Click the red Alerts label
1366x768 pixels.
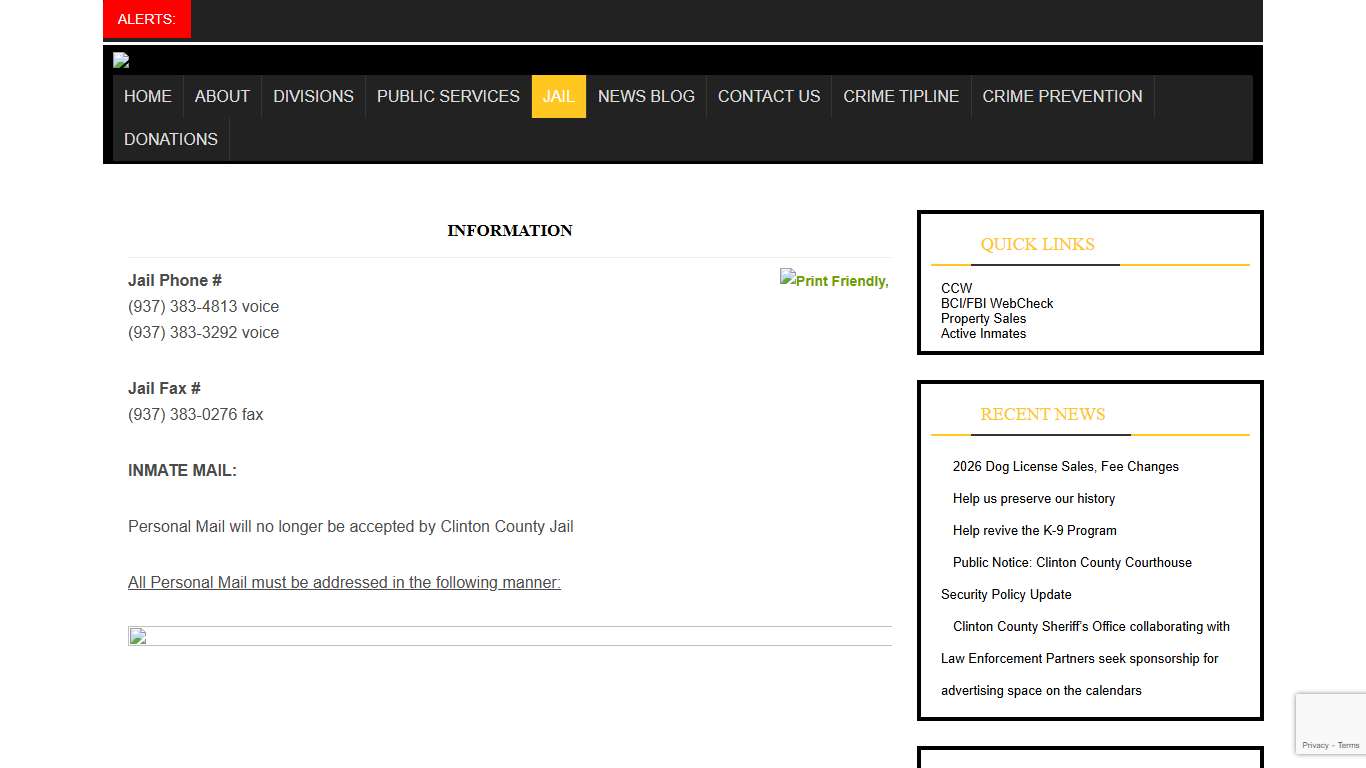pyautogui.click(x=147, y=19)
